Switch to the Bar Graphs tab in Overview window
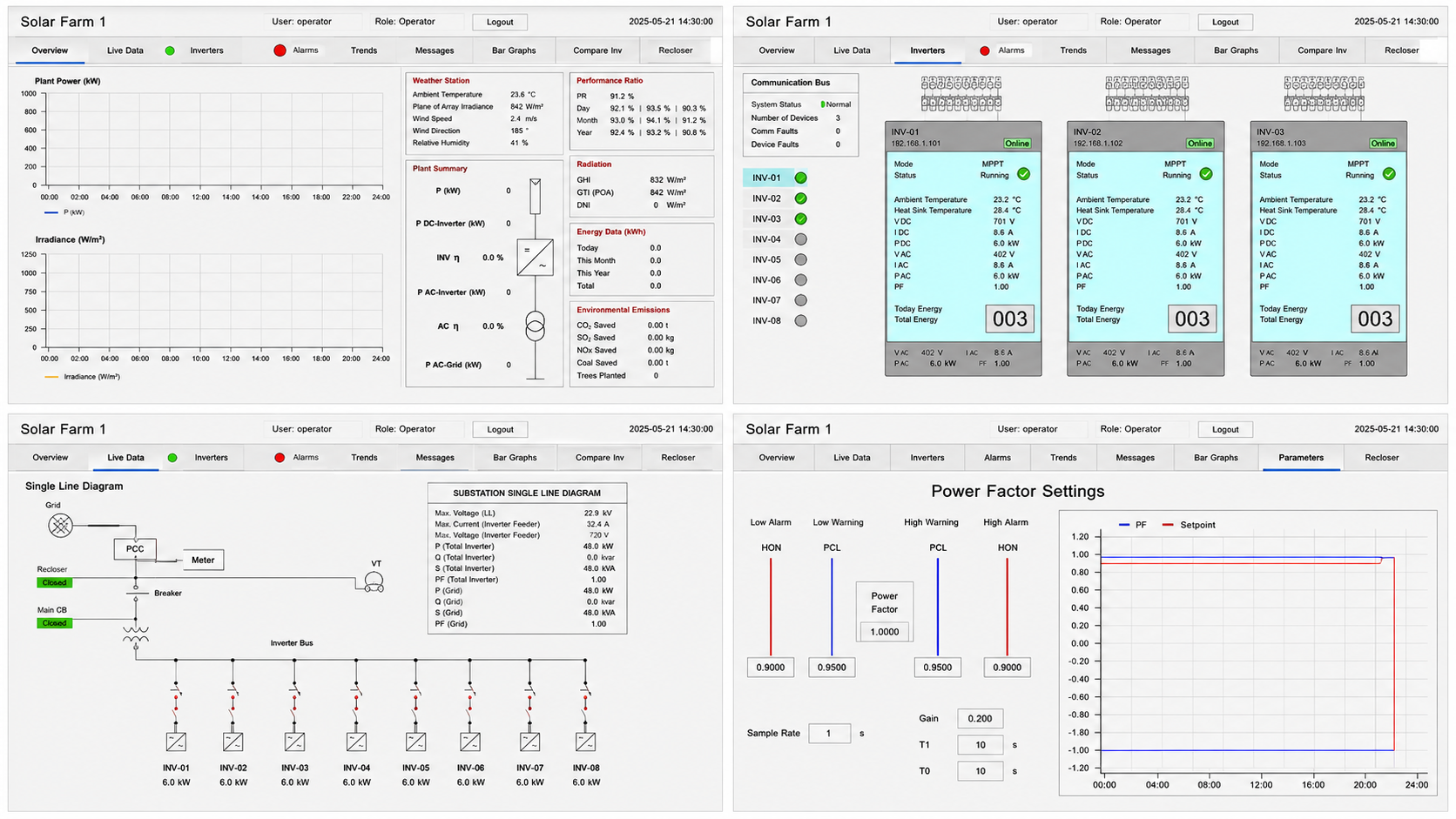 coord(514,50)
